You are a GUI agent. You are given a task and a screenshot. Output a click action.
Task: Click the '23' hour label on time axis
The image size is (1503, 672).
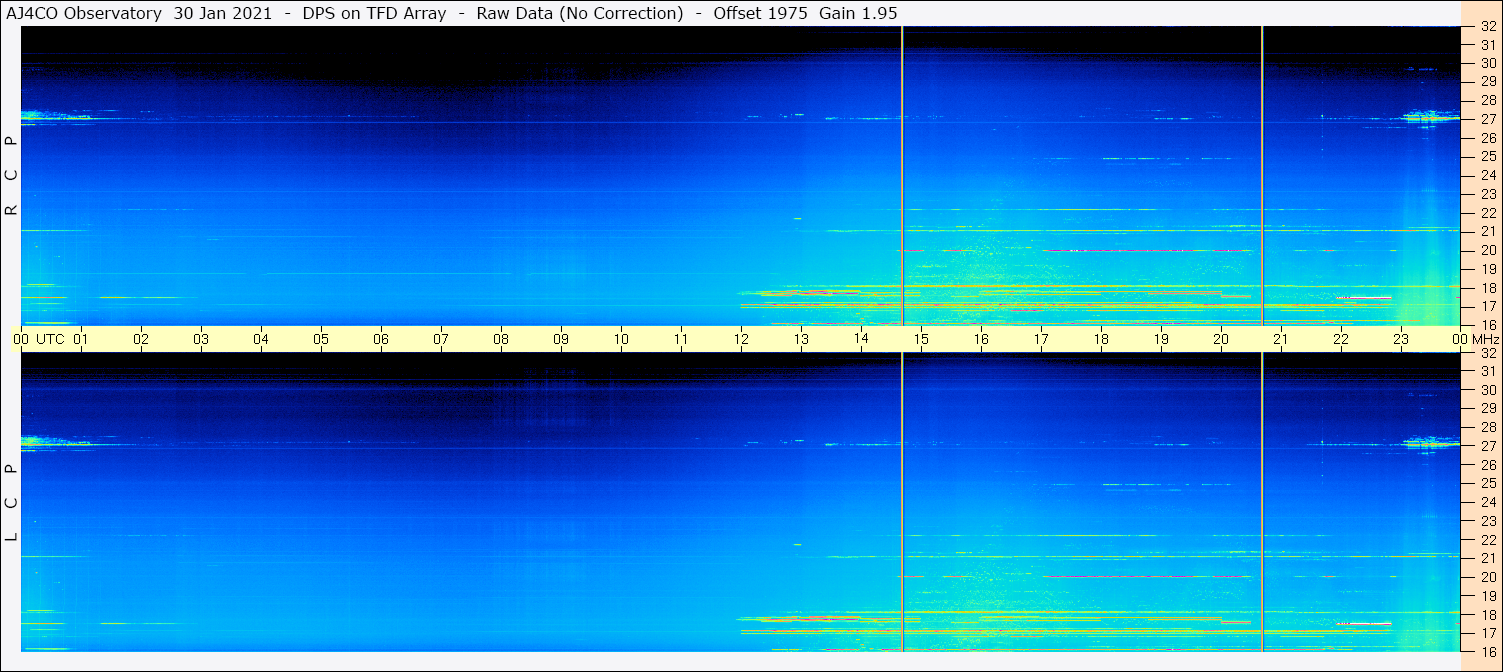(1401, 339)
